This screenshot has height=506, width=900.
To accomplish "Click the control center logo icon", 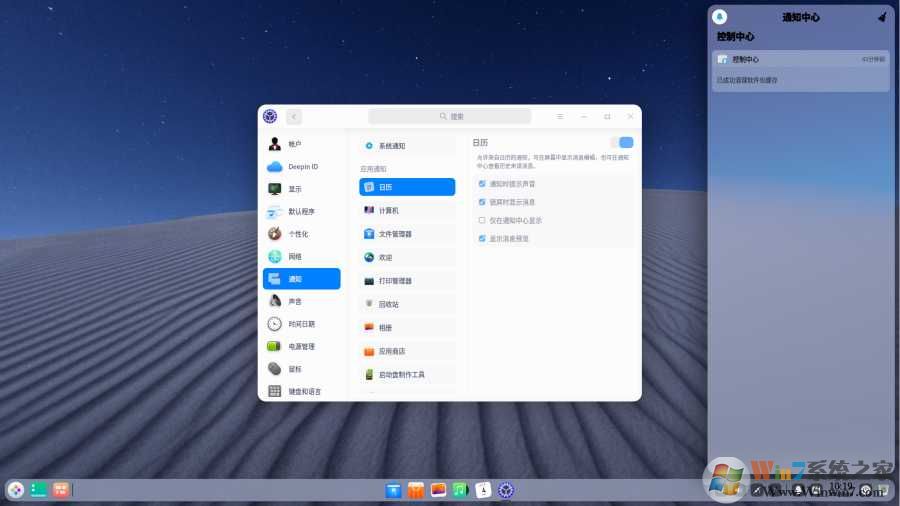I will pos(270,116).
